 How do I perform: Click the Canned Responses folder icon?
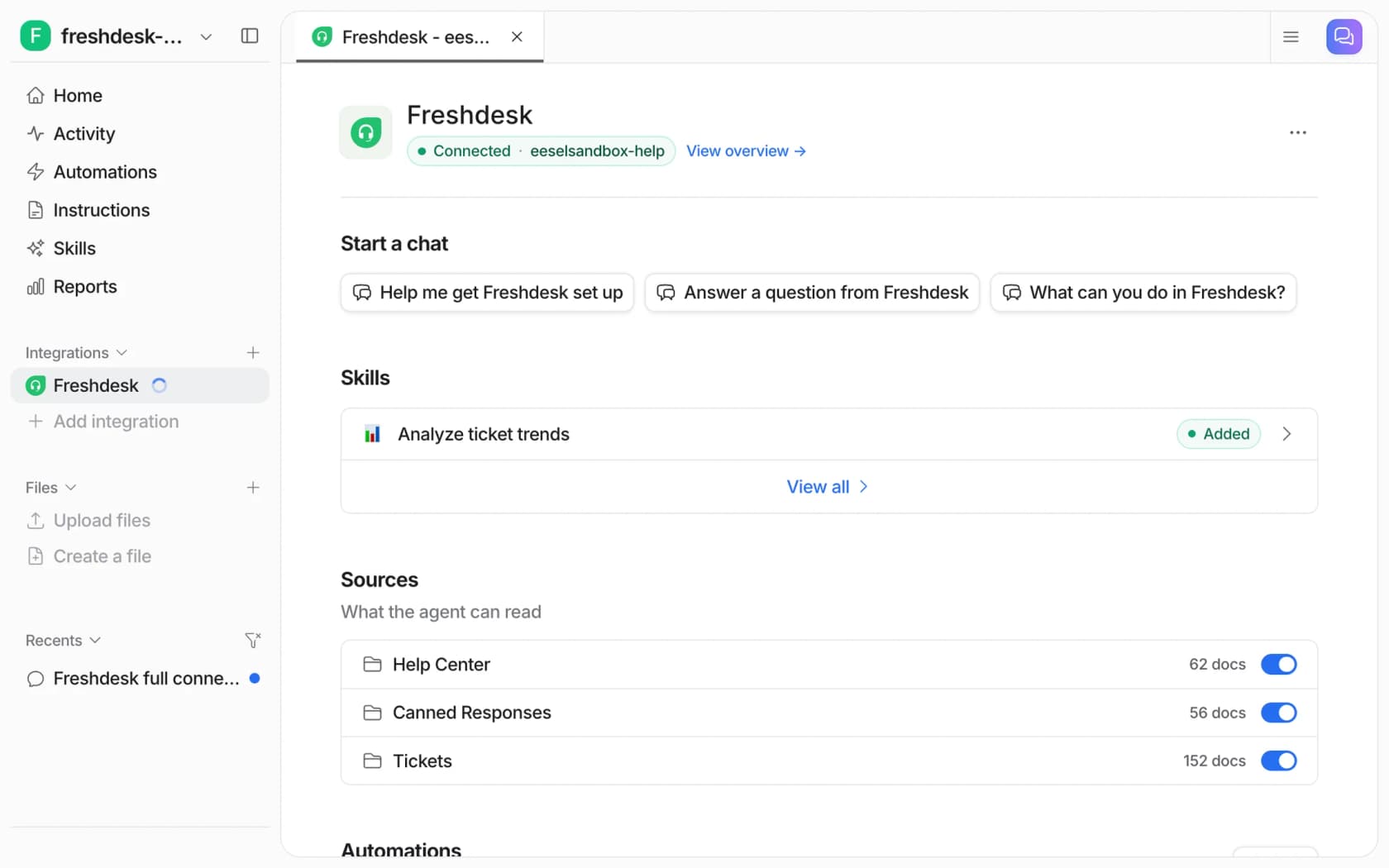(x=373, y=713)
